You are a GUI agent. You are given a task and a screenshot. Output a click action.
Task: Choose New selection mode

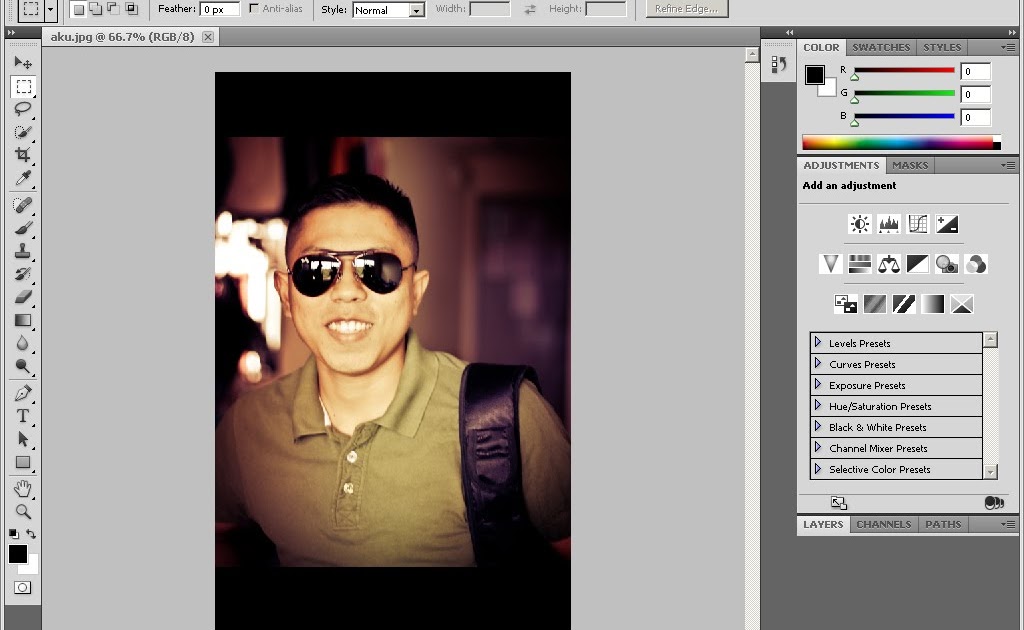click(78, 9)
